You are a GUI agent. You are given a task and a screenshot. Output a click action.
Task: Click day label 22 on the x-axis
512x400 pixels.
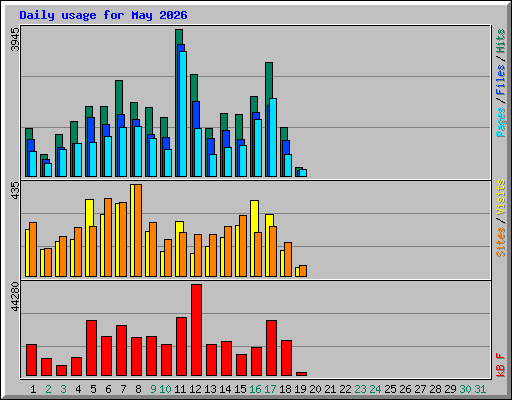345,389
